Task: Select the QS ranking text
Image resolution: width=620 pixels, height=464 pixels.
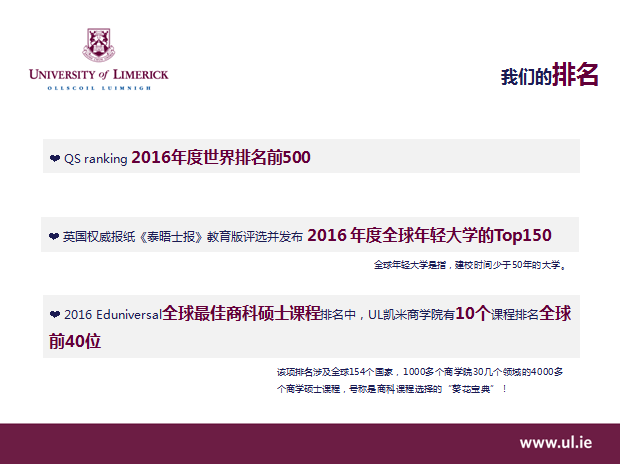Action: pos(96,158)
